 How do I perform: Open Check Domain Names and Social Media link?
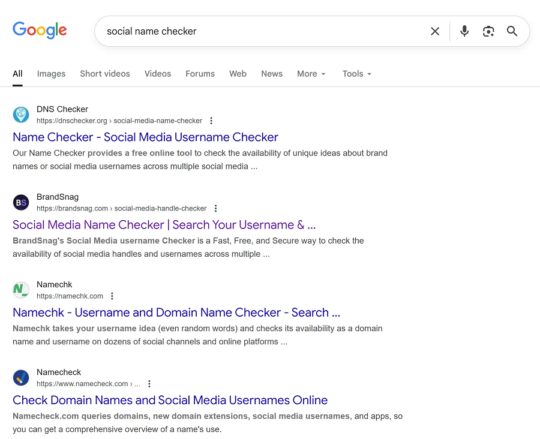170,400
